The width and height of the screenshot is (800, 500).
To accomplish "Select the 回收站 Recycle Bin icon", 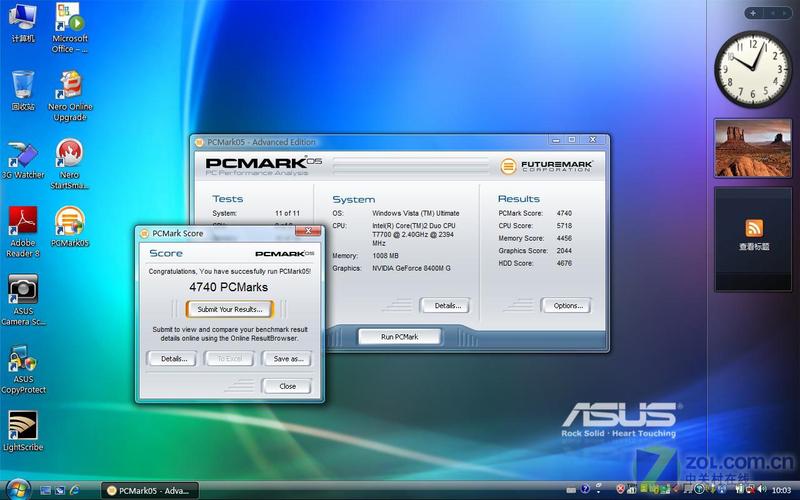I will pyautogui.click(x=22, y=90).
